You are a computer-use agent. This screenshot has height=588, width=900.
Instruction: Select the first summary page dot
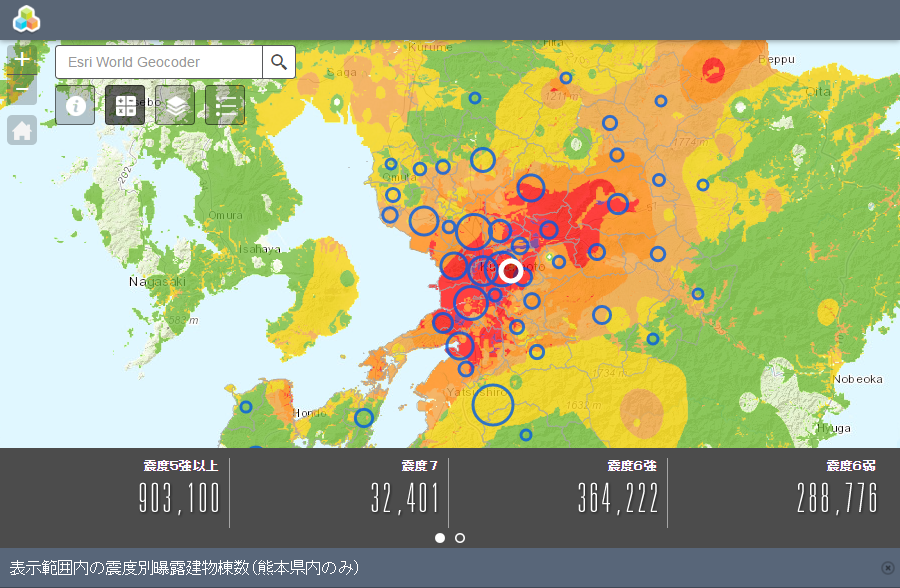pyautogui.click(x=440, y=538)
